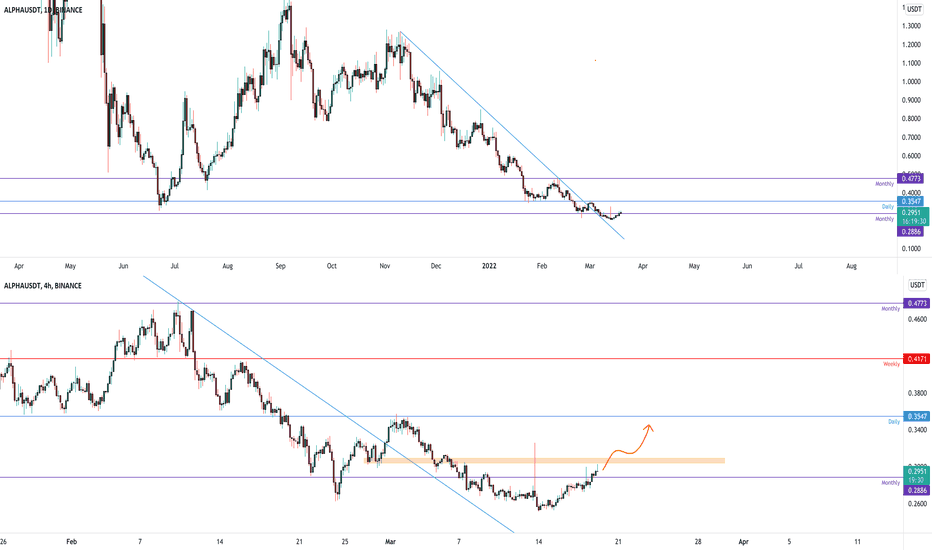Click the Daily line label on the 1D chart
This screenshot has width=932, height=550.
pyautogui.click(x=887, y=207)
